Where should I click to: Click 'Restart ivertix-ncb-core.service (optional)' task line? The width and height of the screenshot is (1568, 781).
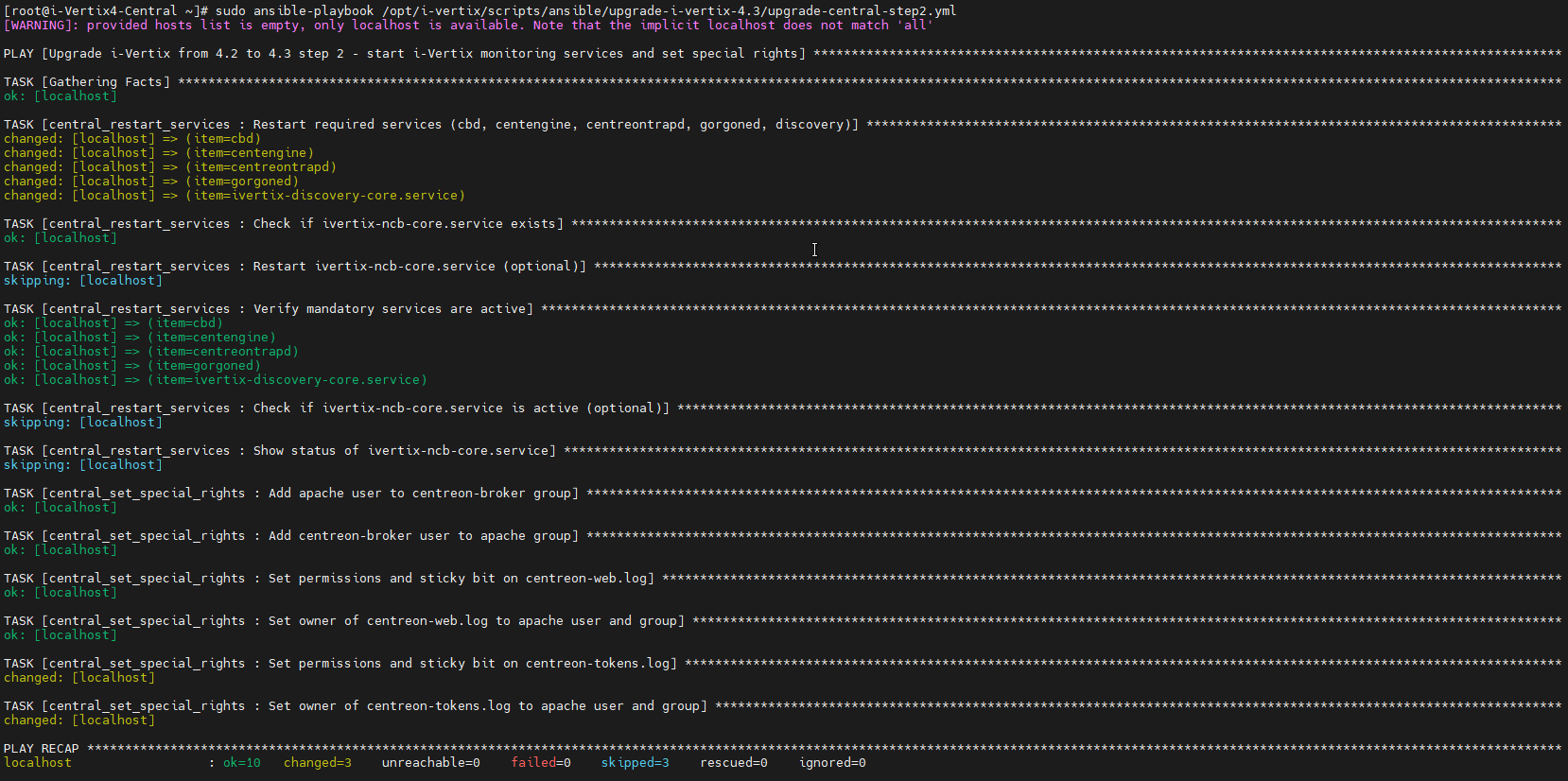pos(782,267)
